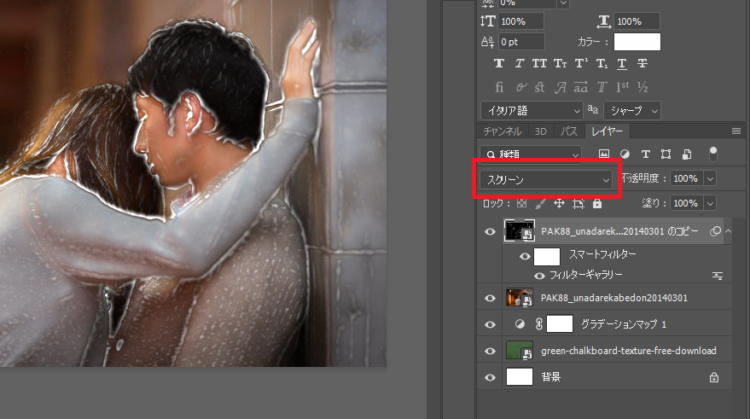Edit the 不透明度 opacity value field
Viewport: 750px width, 419px height.
686,178
